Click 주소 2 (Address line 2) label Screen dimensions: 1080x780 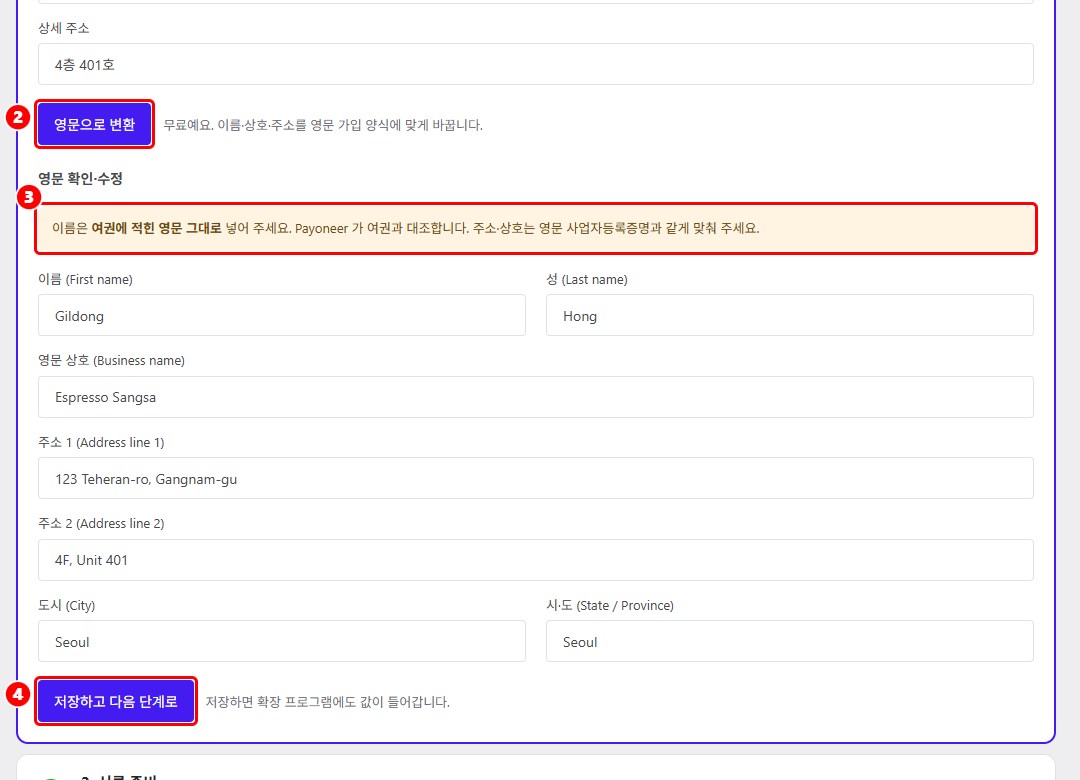pos(101,524)
